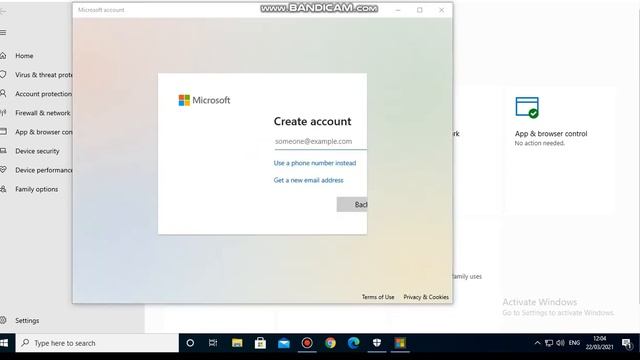This screenshot has height=360, width=640.
Task: Select Virus & threat protection sidebar item
Action: tap(44, 75)
